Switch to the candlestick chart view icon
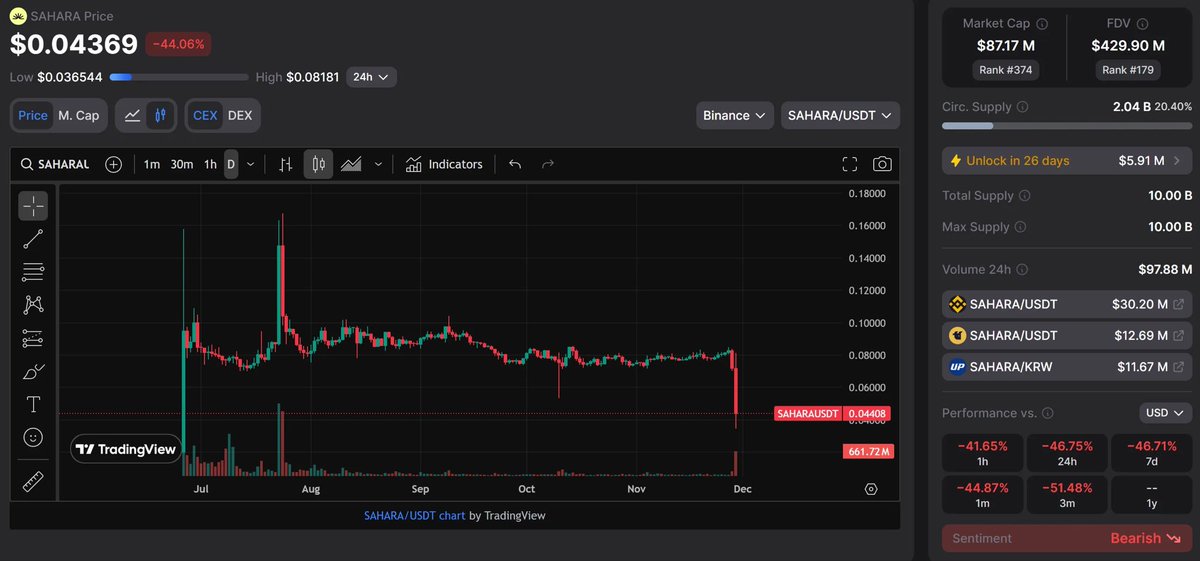The height and width of the screenshot is (561, 1200). tap(161, 115)
